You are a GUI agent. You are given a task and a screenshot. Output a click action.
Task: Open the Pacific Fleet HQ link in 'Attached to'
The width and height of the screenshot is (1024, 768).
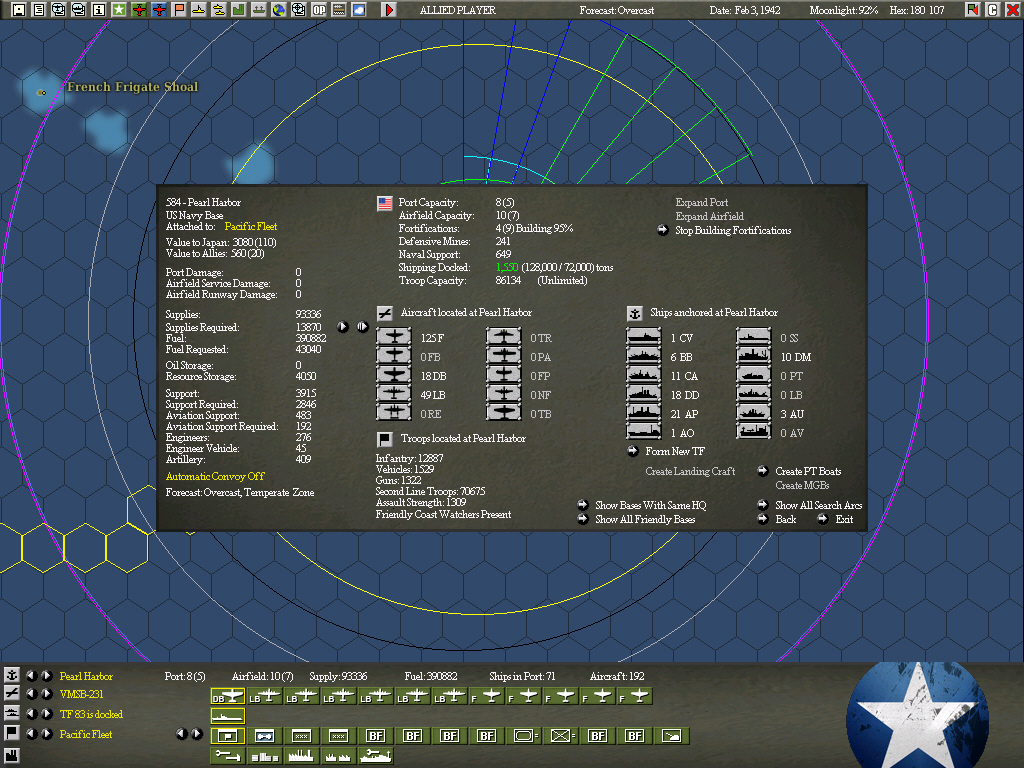click(x=251, y=227)
